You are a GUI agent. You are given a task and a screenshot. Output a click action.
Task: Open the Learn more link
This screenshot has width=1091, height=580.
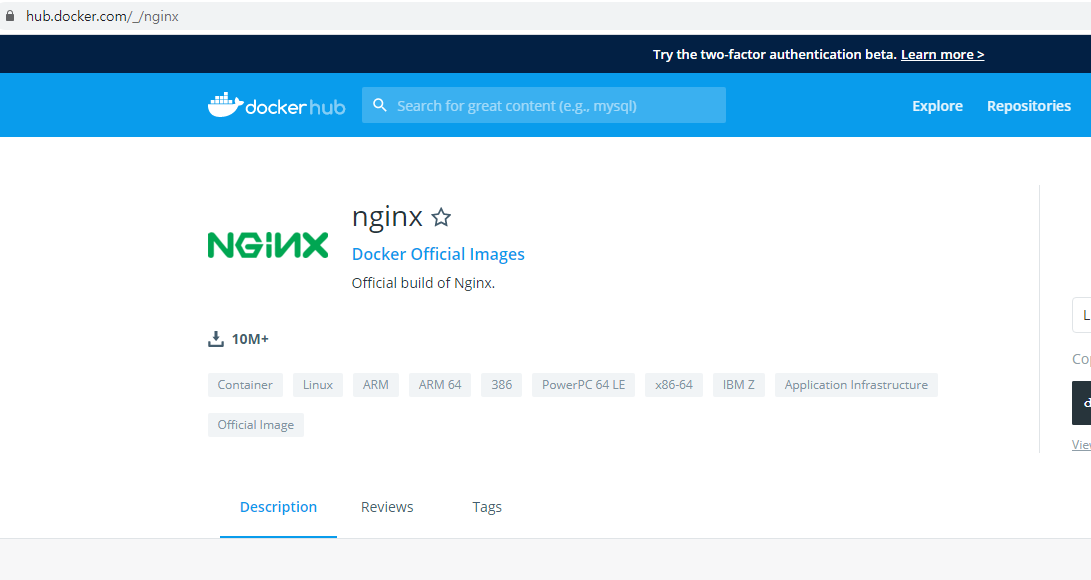tap(942, 54)
